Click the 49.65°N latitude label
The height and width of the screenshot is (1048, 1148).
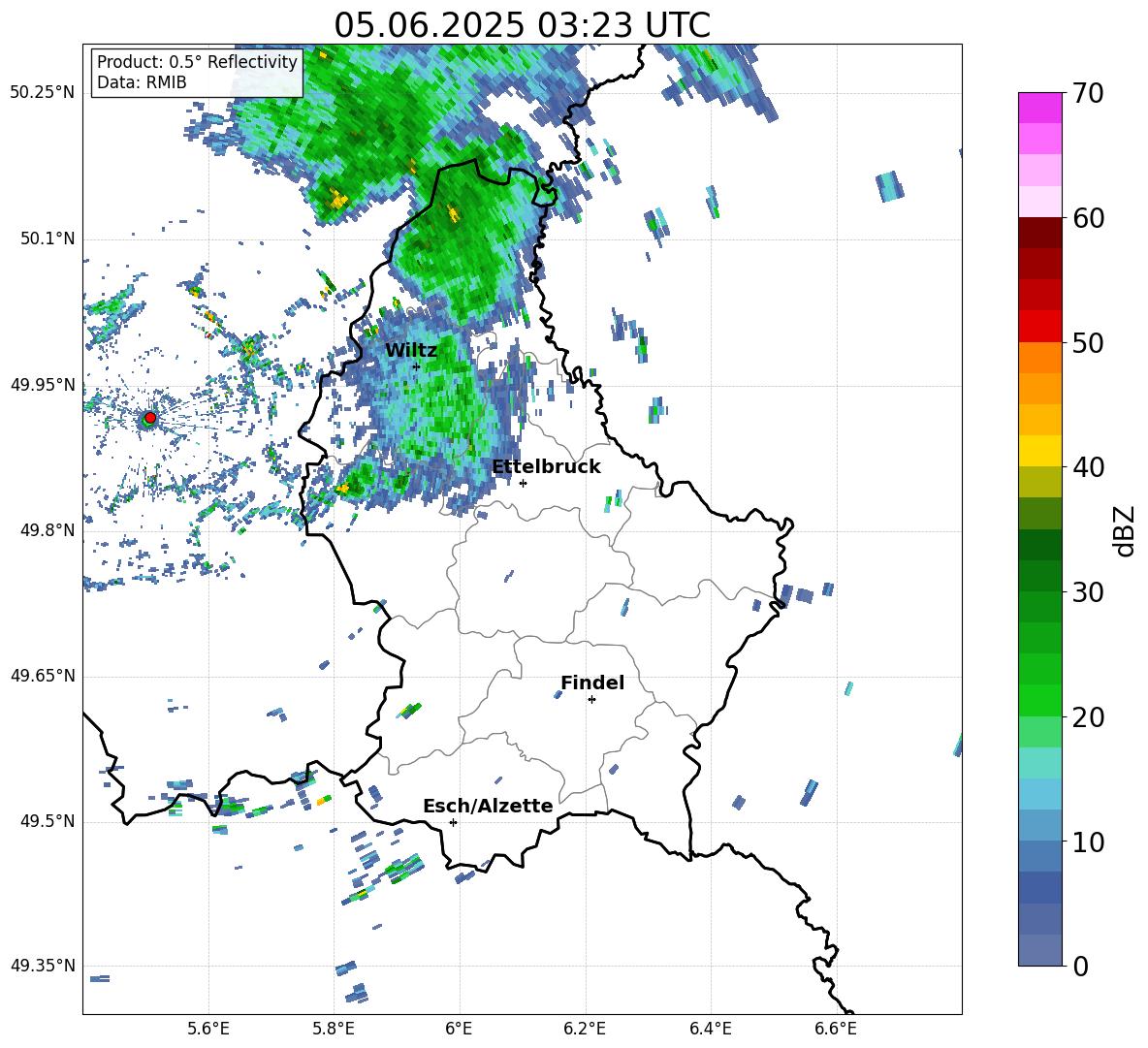pos(43,676)
